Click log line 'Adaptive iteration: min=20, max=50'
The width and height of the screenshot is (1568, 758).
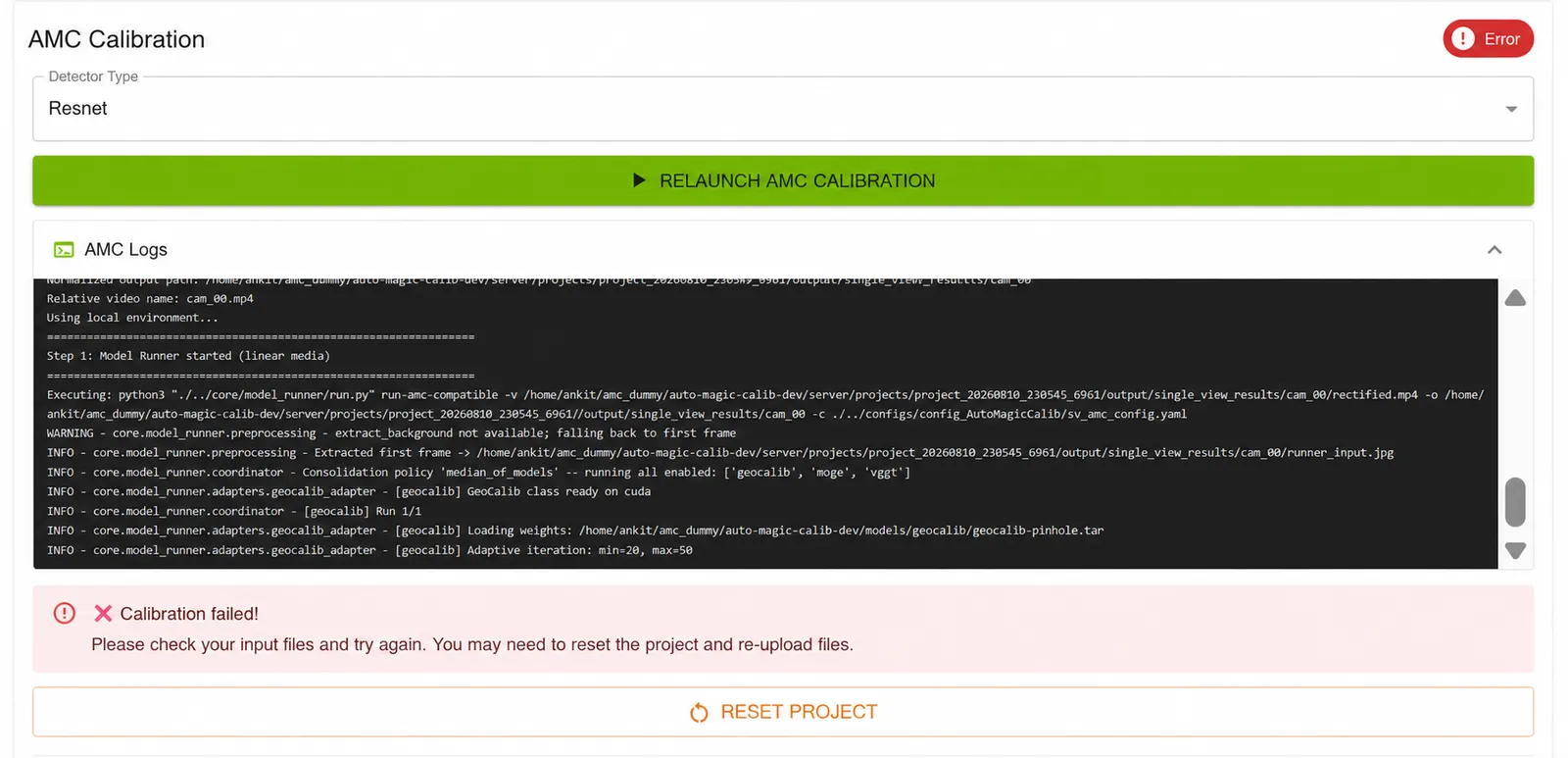coord(369,550)
